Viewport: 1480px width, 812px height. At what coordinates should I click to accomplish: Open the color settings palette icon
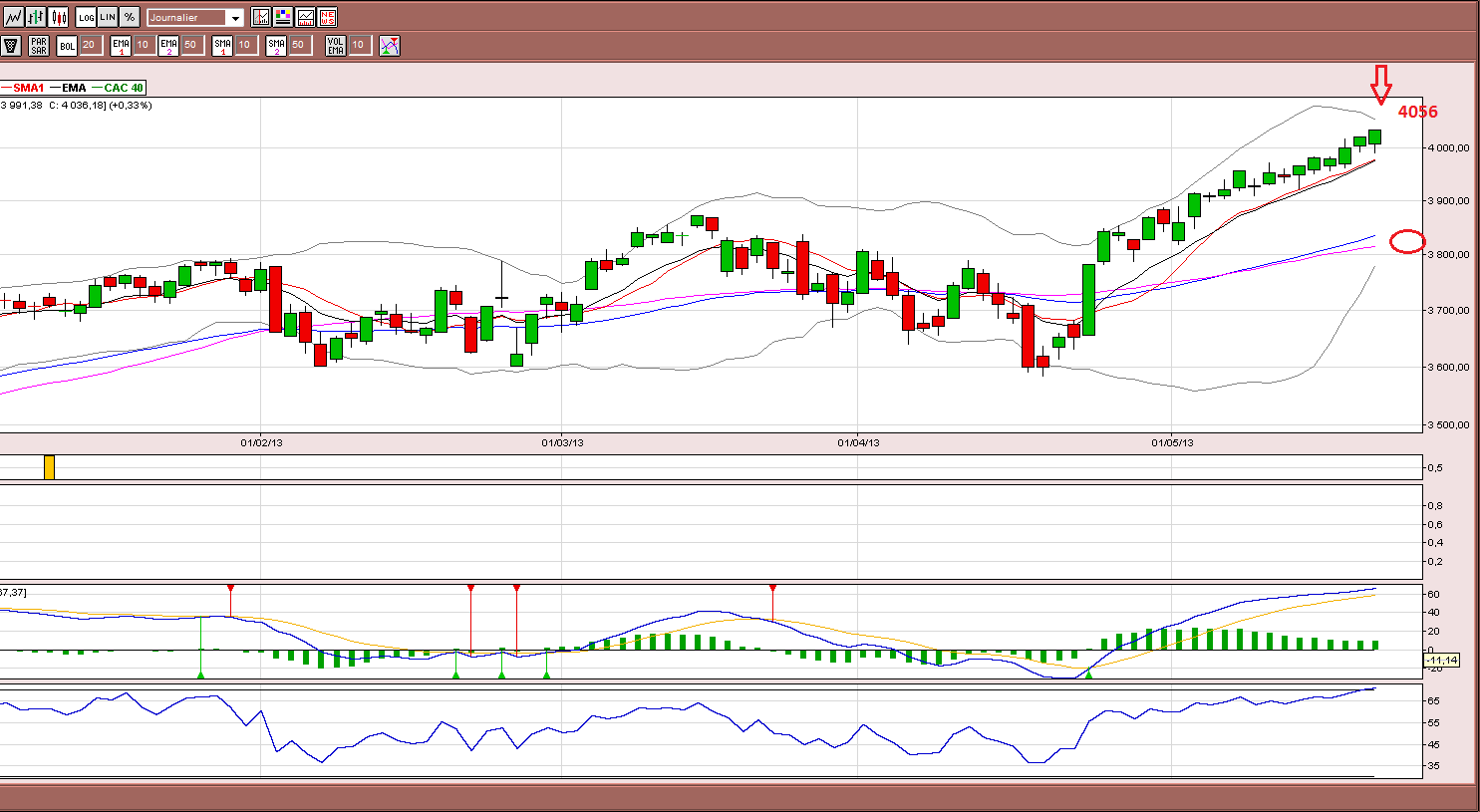[283, 17]
